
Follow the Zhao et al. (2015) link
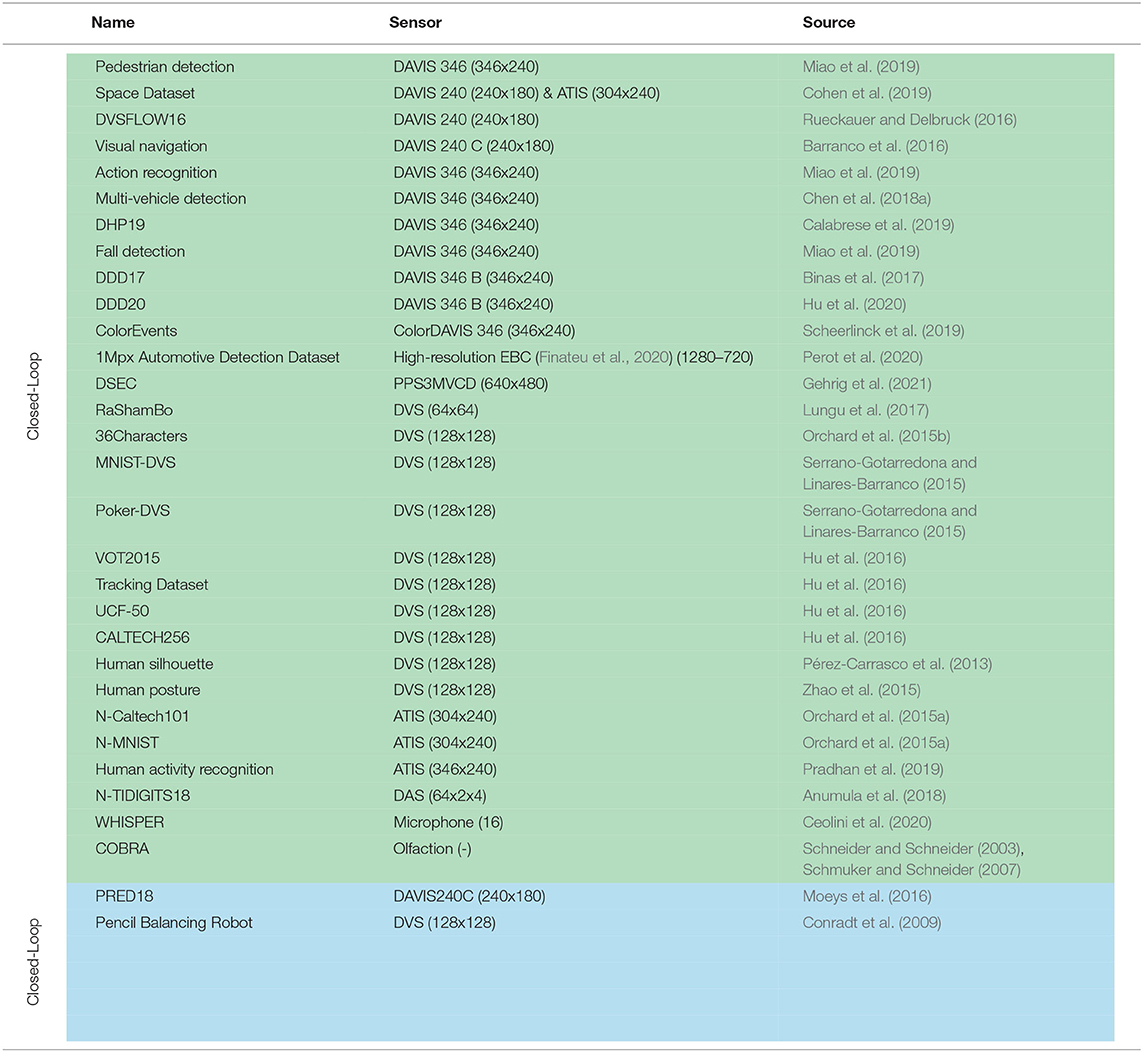coord(861,690)
